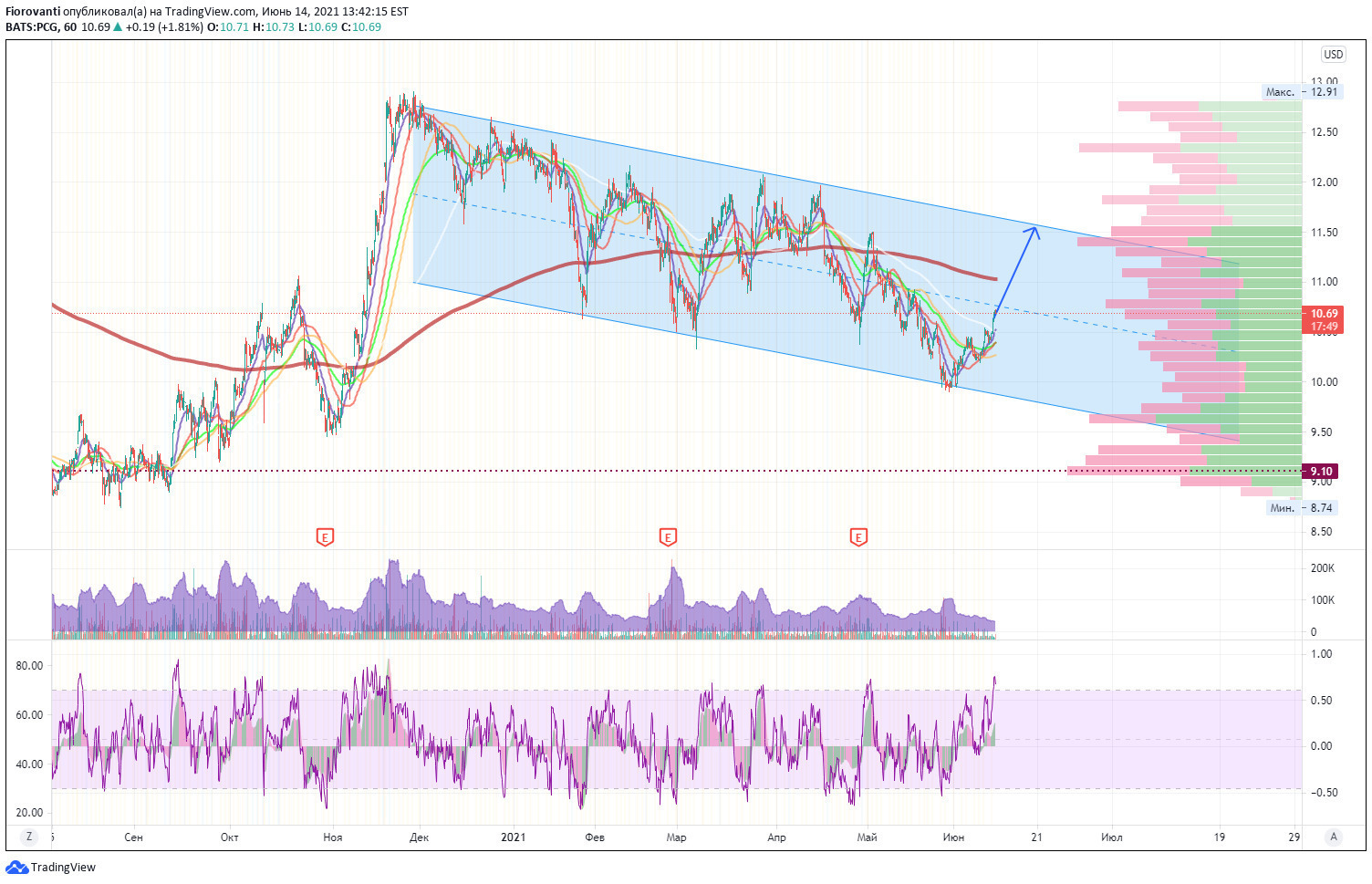Click the Апр label on the time axis

point(776,837)
